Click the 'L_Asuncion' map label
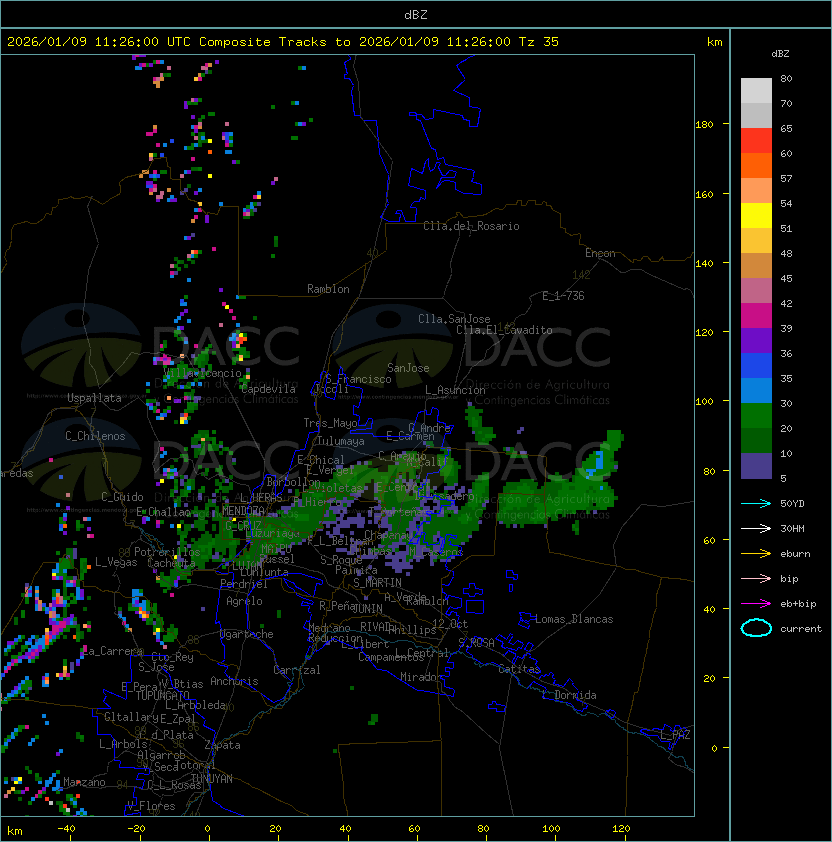This screenshot has width=832, height=842. tap(455, 390)
